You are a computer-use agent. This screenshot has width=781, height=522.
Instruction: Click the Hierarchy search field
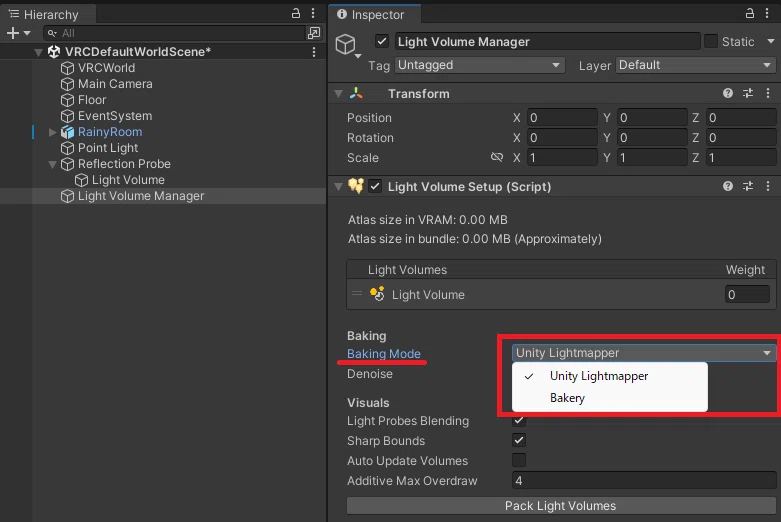tap(173, 33)
